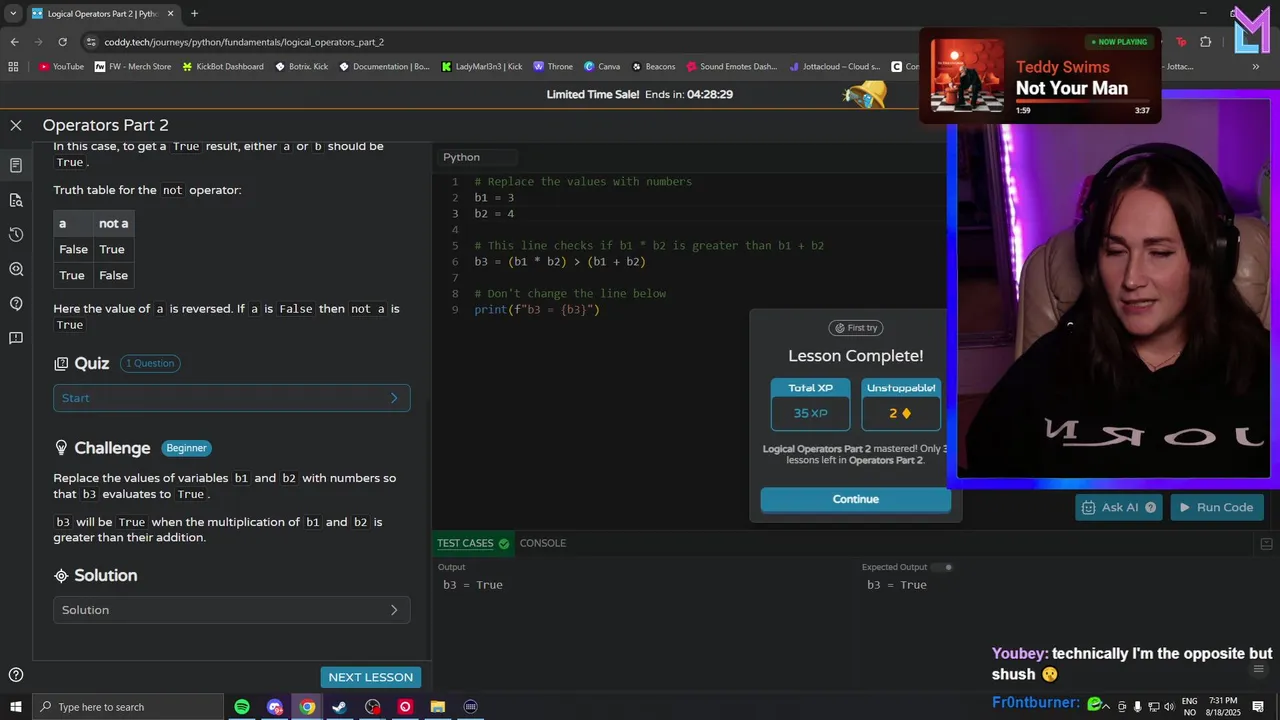Viewport: 1280px width, 720px height.
Task: Open Spotify from the taskbar
Action: 242,707
